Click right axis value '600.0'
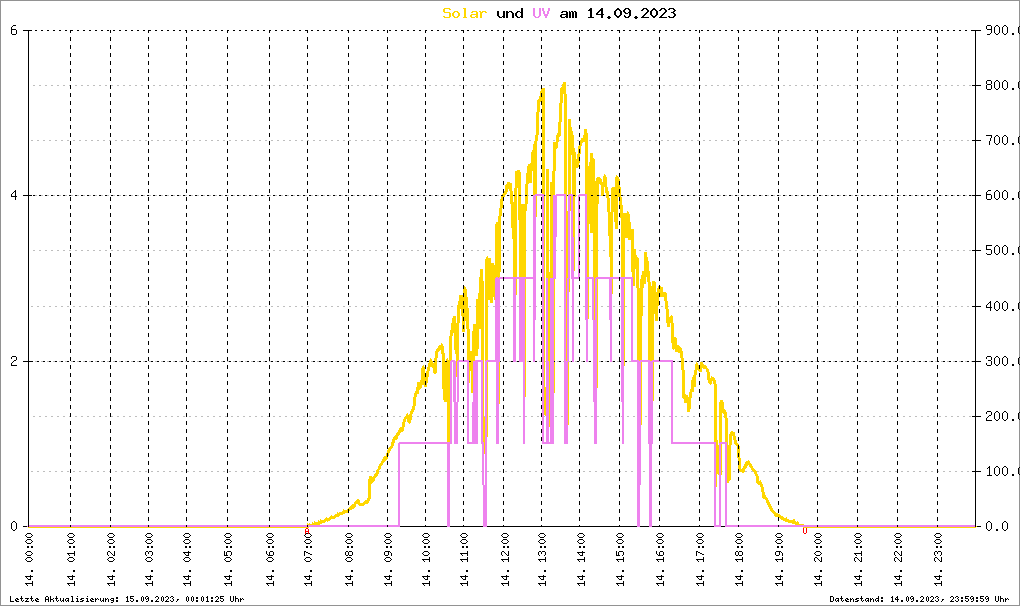The width and height of the screenshot is (1020, 606). coord(1001,195)
